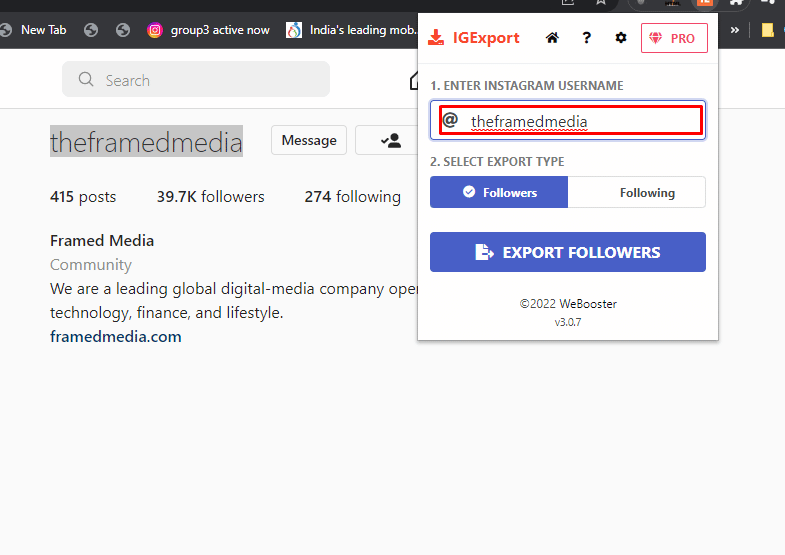Image resolution: width=785 pixels, height=555 pixels.
Task: Open the 274 following list
Action: pyautogui.click(x=352, y=197)
